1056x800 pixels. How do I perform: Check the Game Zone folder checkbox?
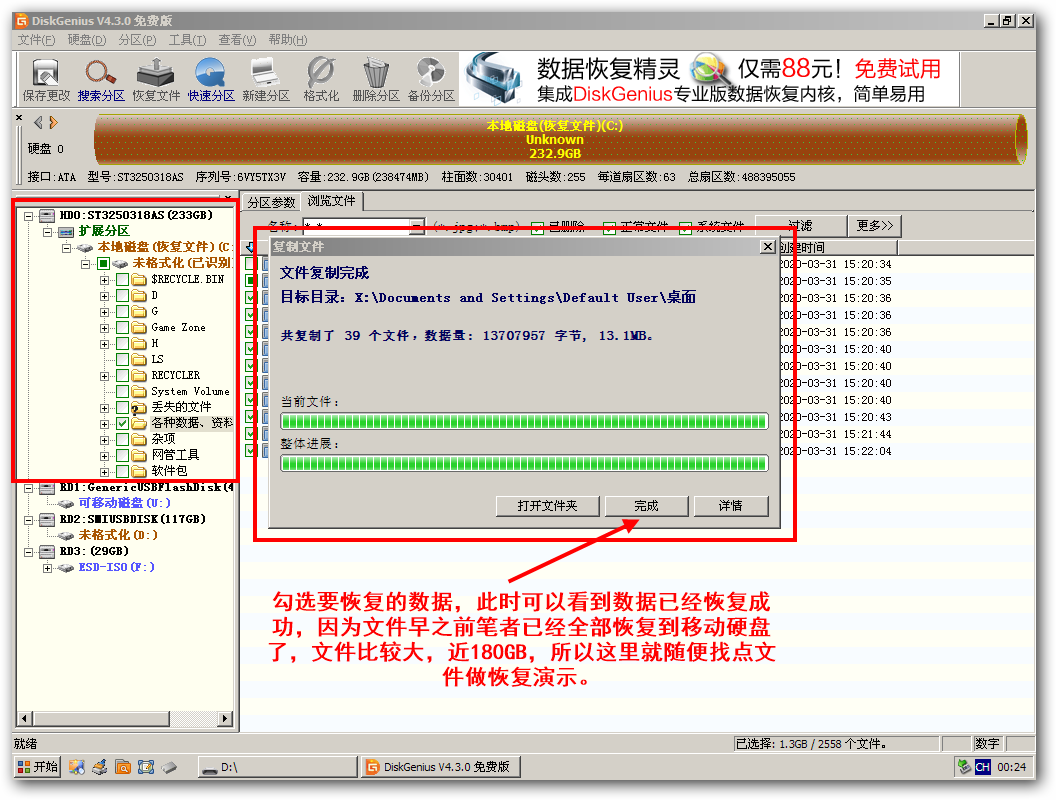click(x=123, y=327)
